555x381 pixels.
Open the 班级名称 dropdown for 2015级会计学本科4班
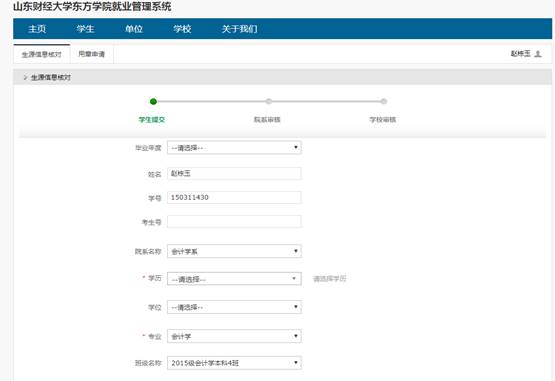234,363
